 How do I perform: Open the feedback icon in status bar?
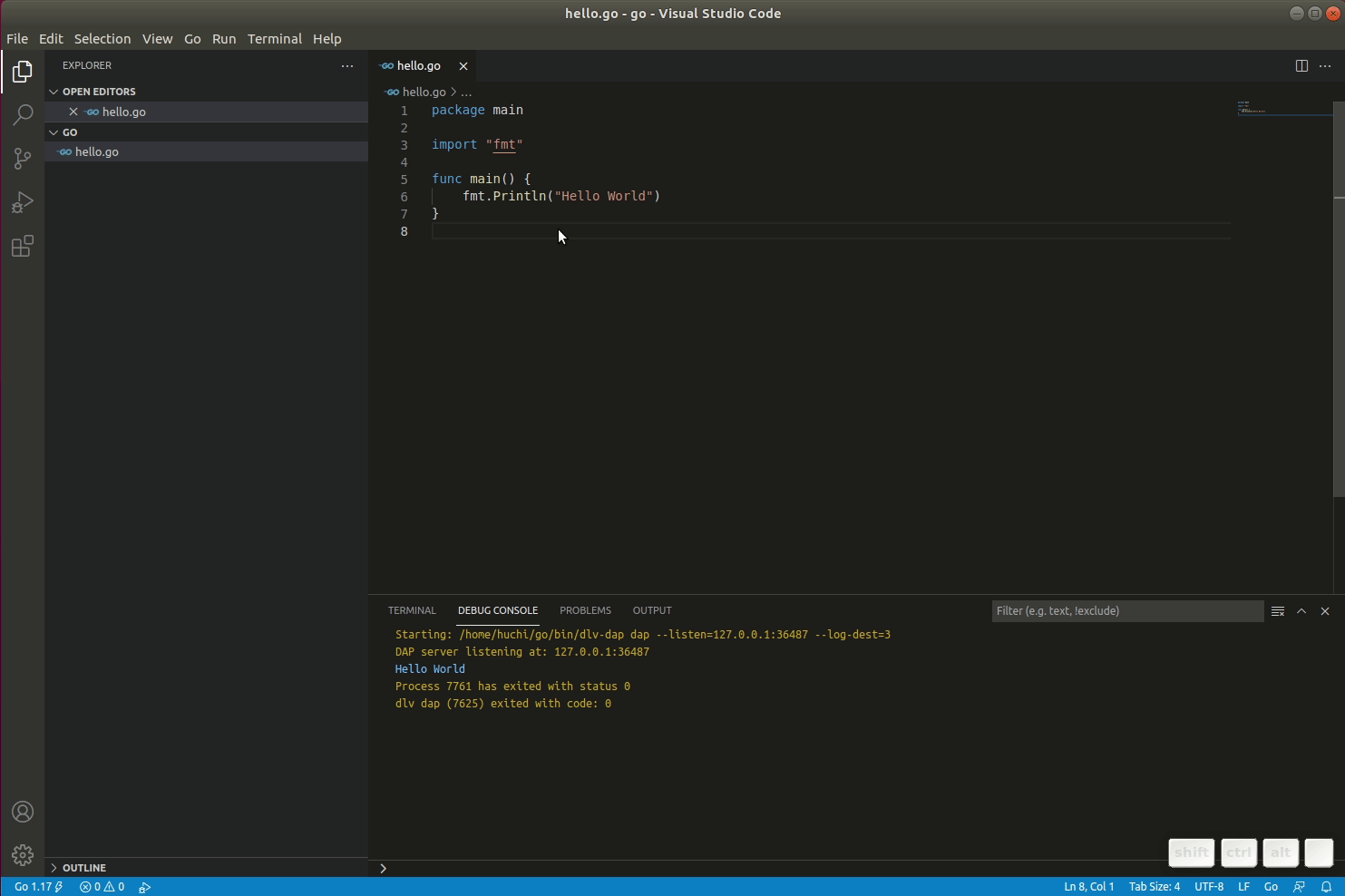(1299, 887)
